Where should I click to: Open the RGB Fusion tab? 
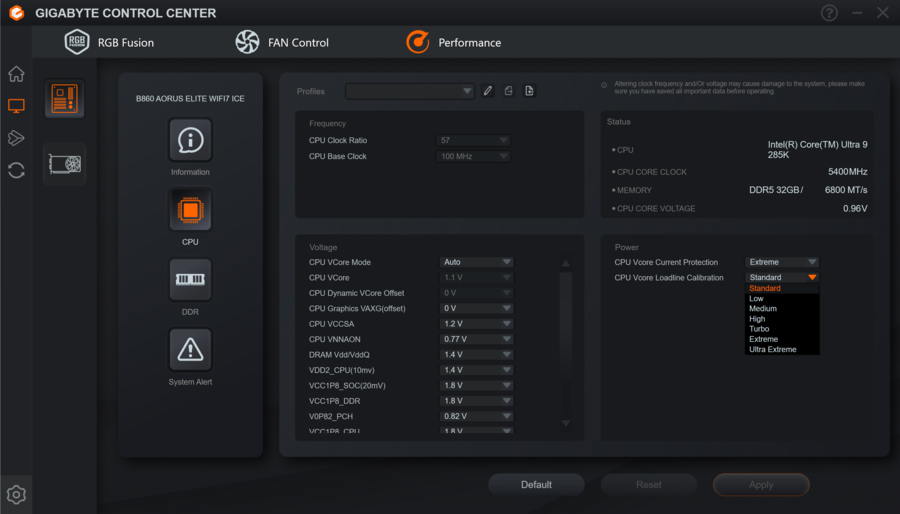[109, 42]
